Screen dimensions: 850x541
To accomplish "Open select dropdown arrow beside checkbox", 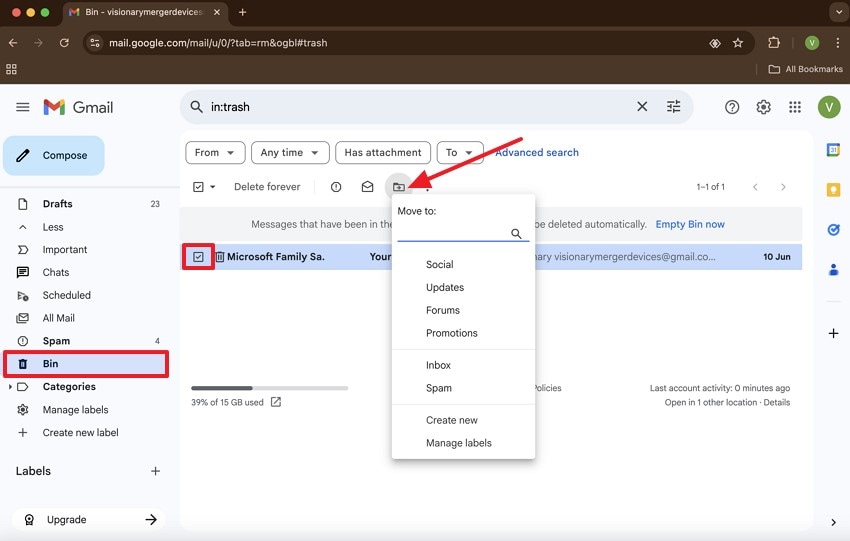I will point(212,187).
